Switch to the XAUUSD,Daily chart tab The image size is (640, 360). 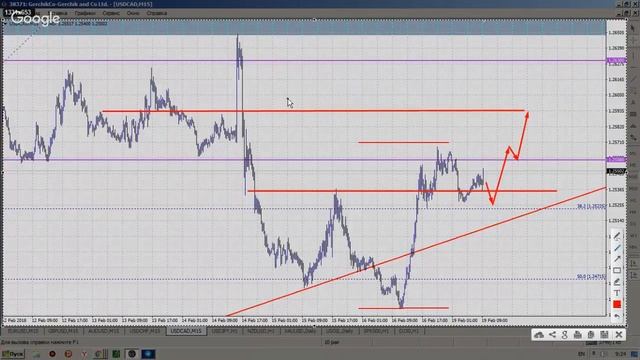[300, 331]
